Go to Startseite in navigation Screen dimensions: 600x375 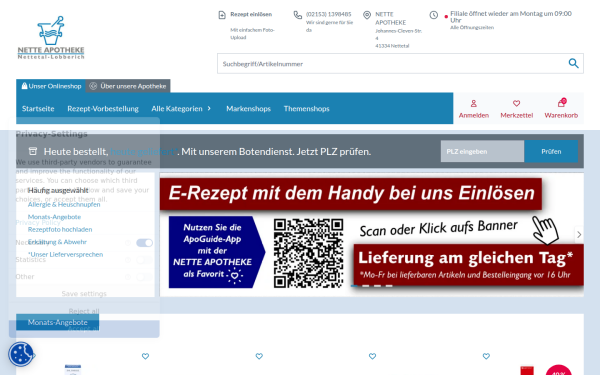point(38,109)
